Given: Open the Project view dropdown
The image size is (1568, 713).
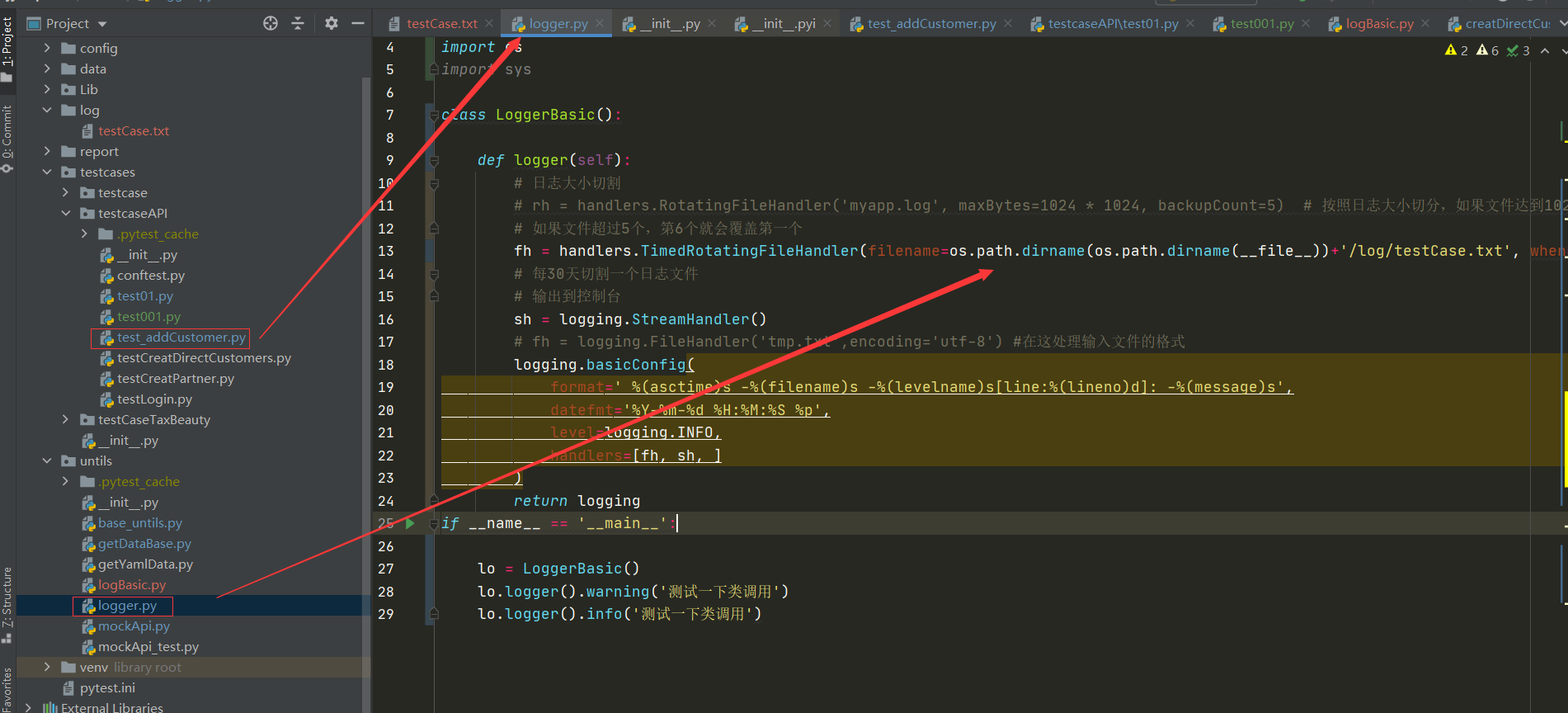Looking at the screenshot, I should click(x=102, y=24).
